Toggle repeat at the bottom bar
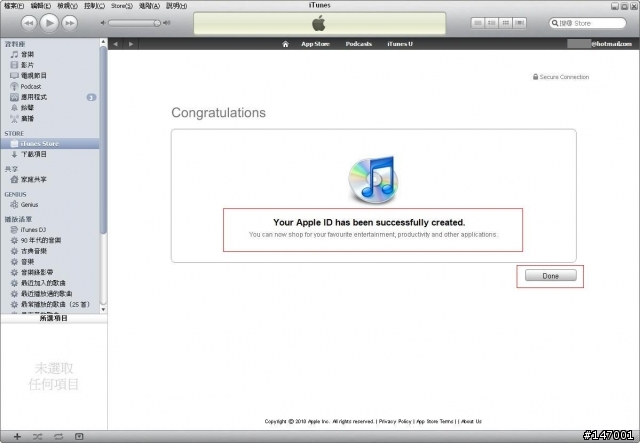 58,436
